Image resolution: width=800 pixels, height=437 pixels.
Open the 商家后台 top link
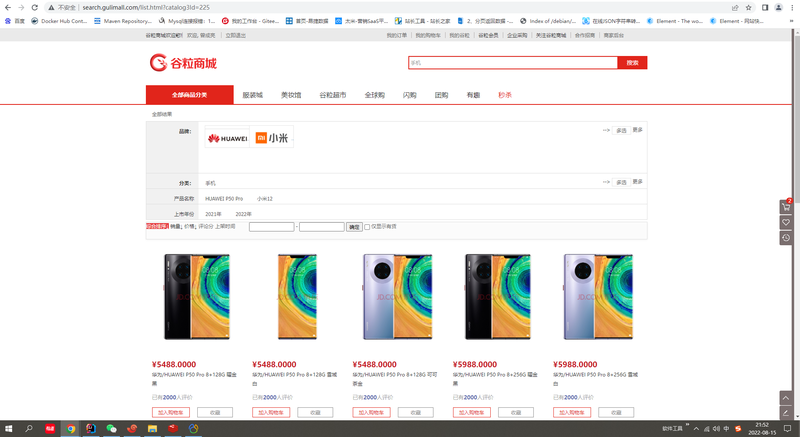point(613,35)
